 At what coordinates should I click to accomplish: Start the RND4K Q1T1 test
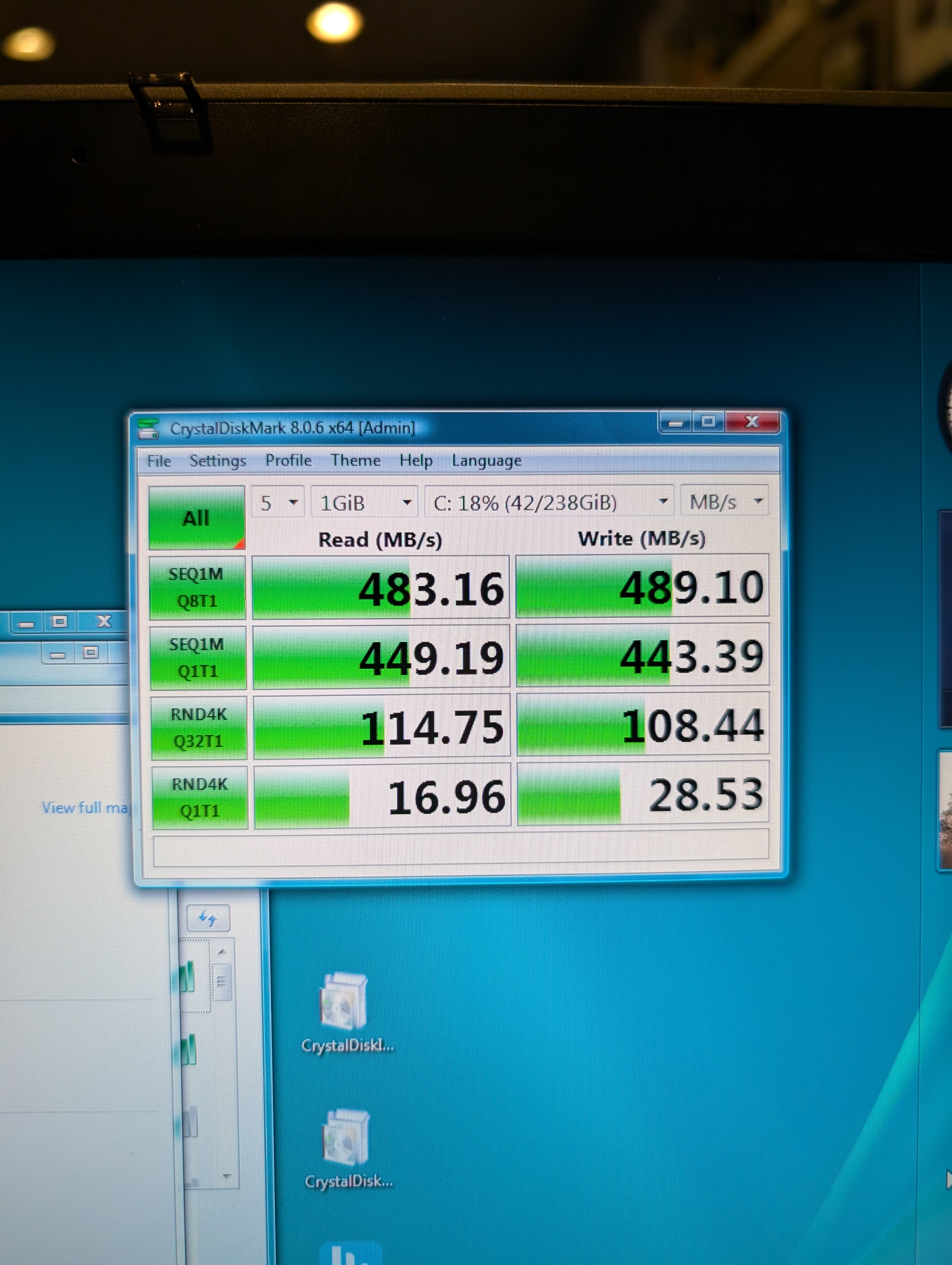200,797
